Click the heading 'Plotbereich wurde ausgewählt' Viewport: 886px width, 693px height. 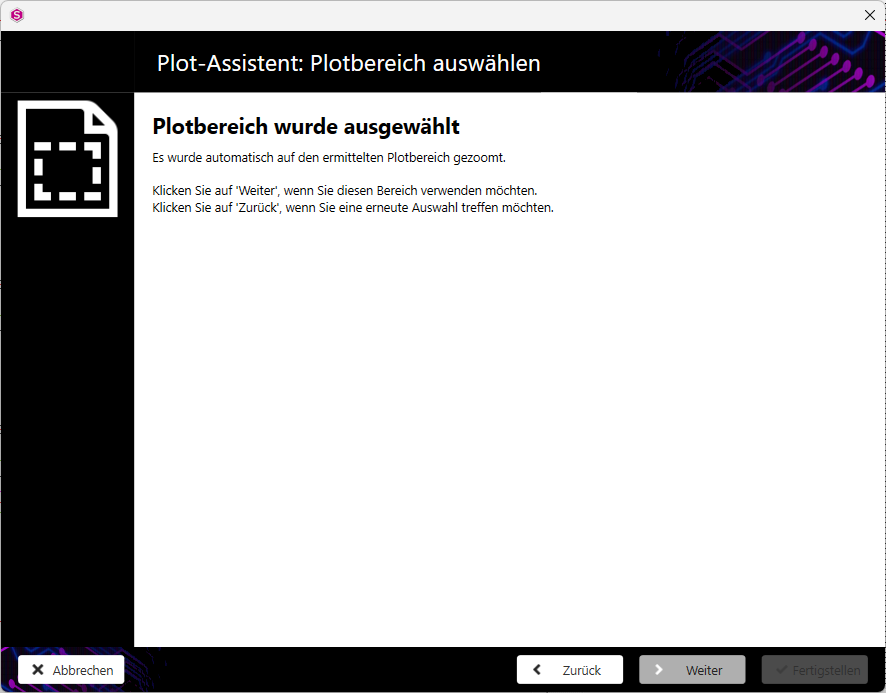coord(306,127)
